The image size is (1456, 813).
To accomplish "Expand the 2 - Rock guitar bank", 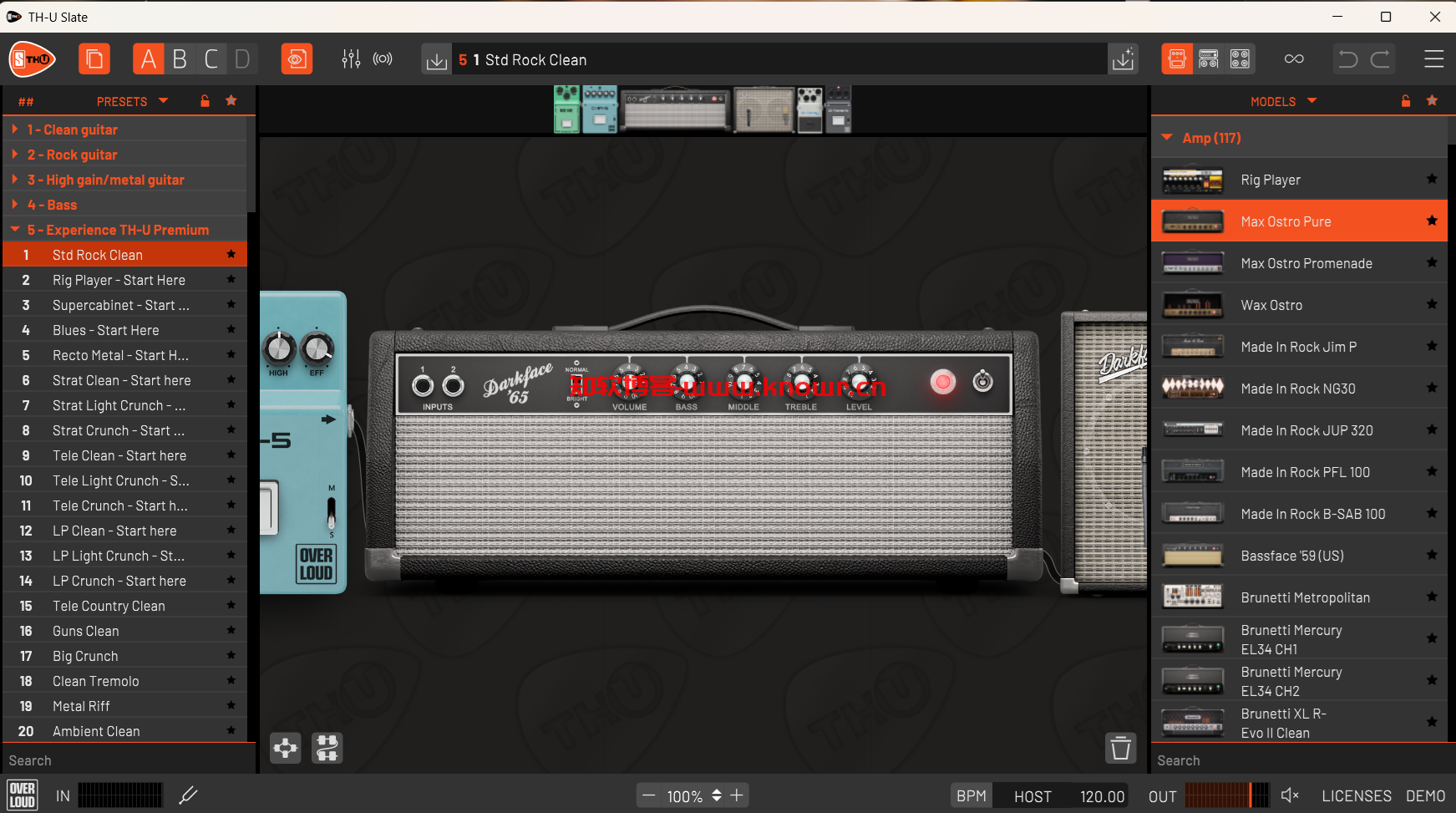I will [125, 155].
